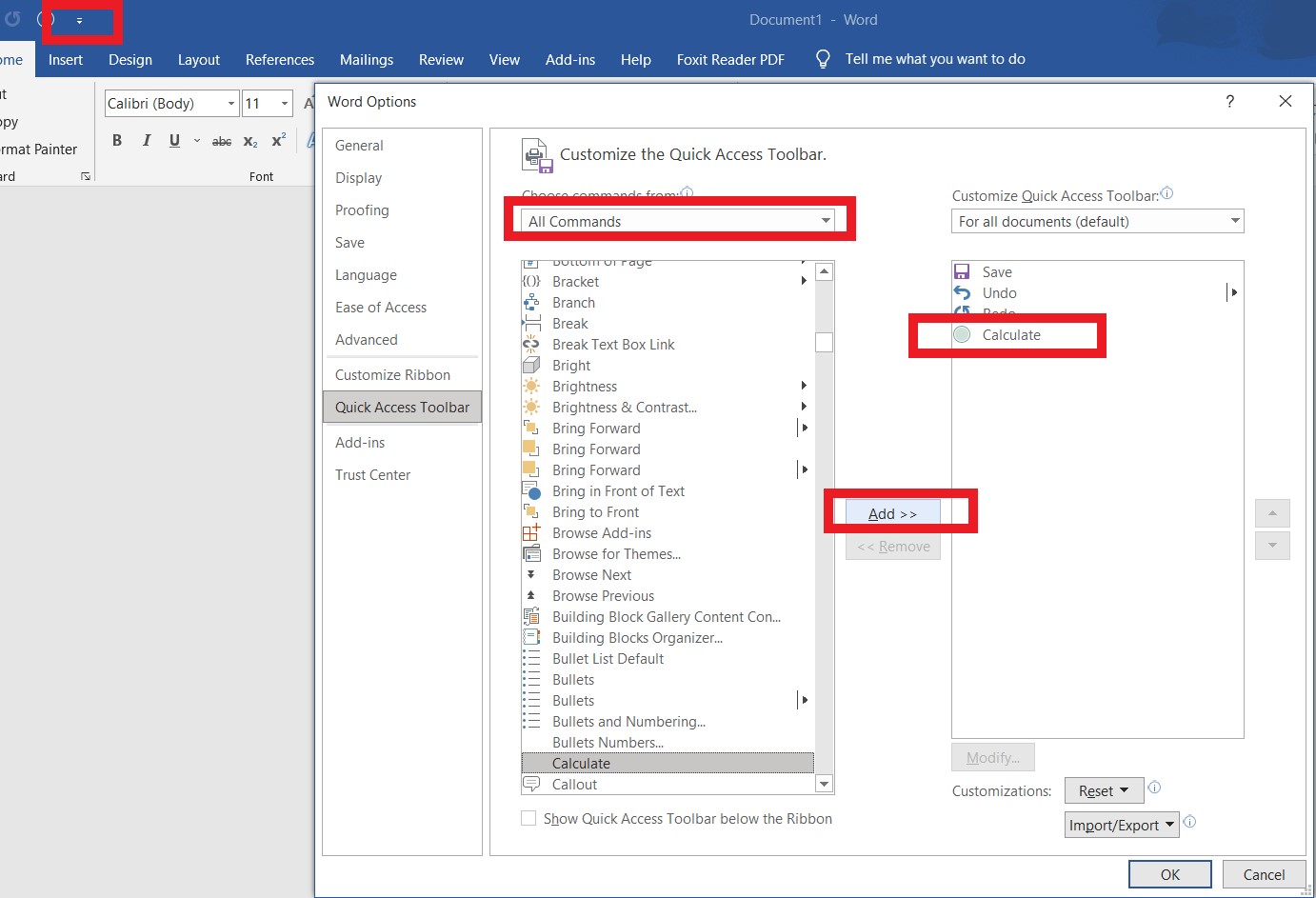Enable Show Quick Access Toolbar below Ribbon

[528, 818]
